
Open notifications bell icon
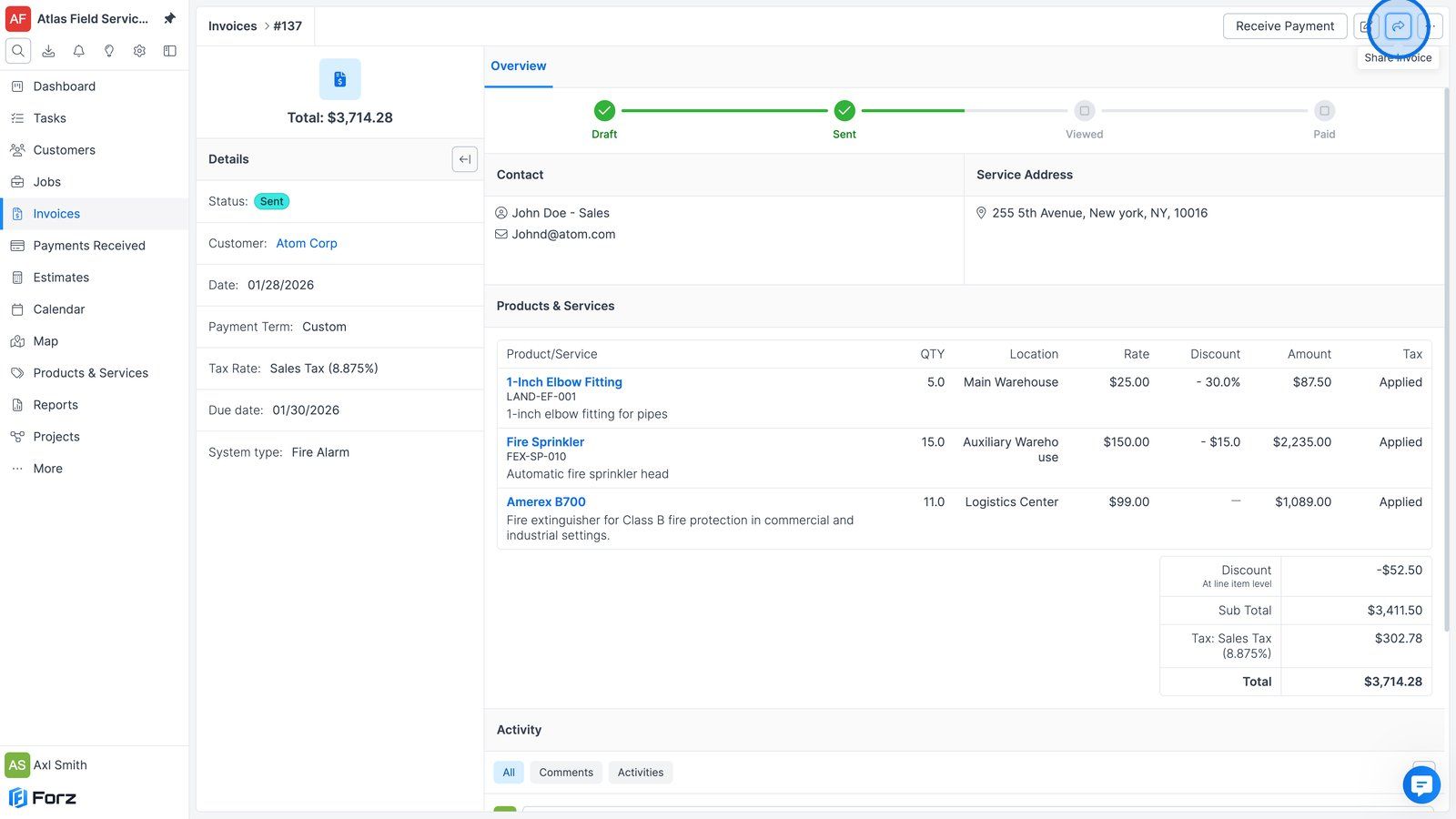point(79,51)
